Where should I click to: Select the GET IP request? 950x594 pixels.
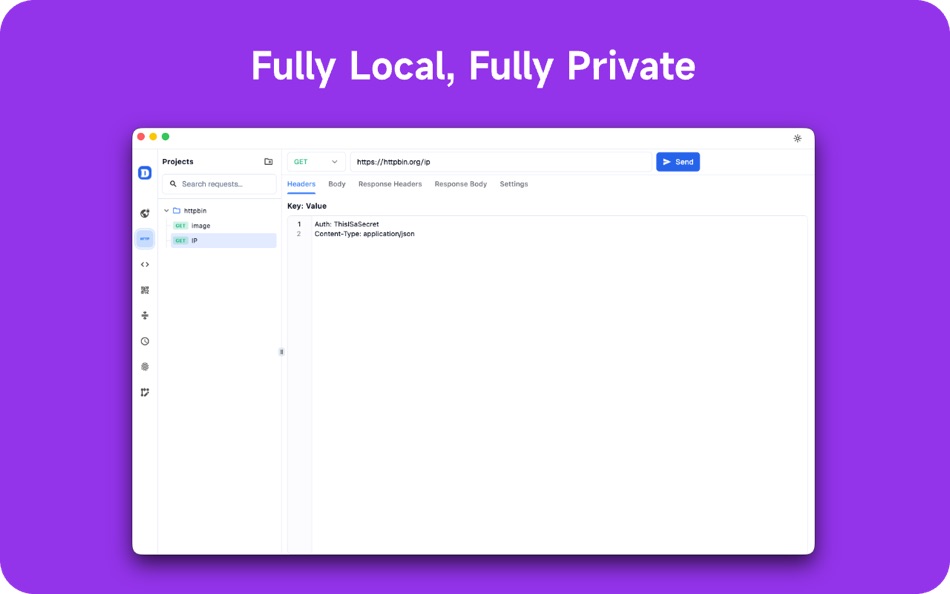coord(224,241)
